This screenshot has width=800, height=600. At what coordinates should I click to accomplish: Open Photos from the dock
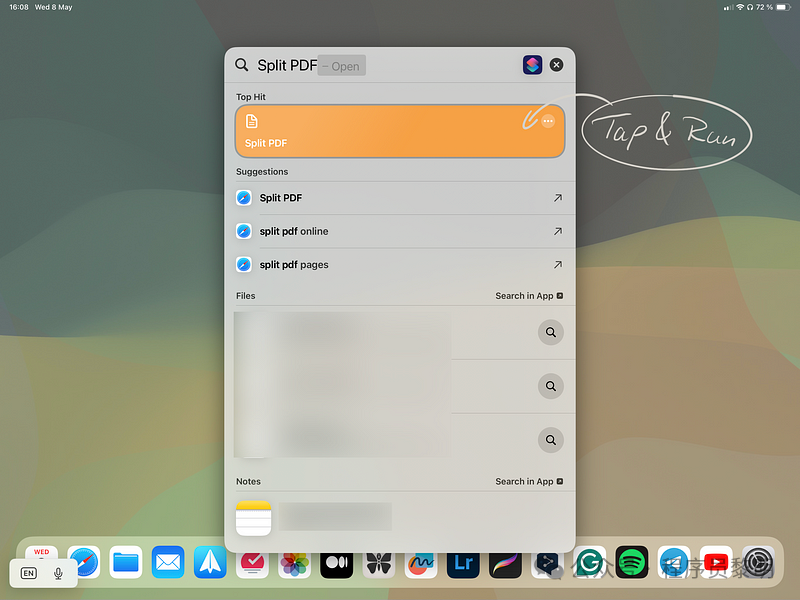[x=294, y=565]
